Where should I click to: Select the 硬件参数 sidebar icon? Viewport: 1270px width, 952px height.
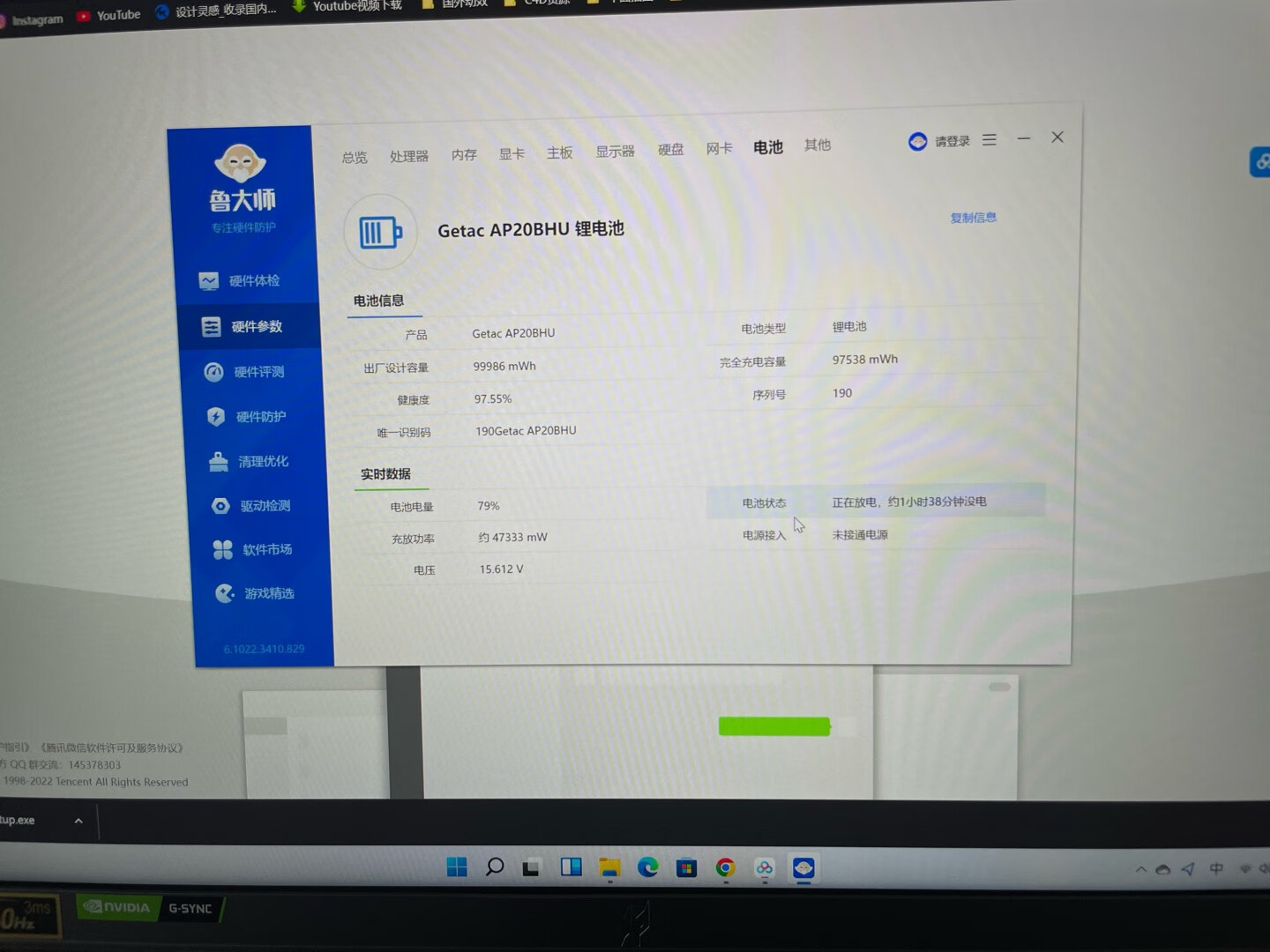coord(211,327)
